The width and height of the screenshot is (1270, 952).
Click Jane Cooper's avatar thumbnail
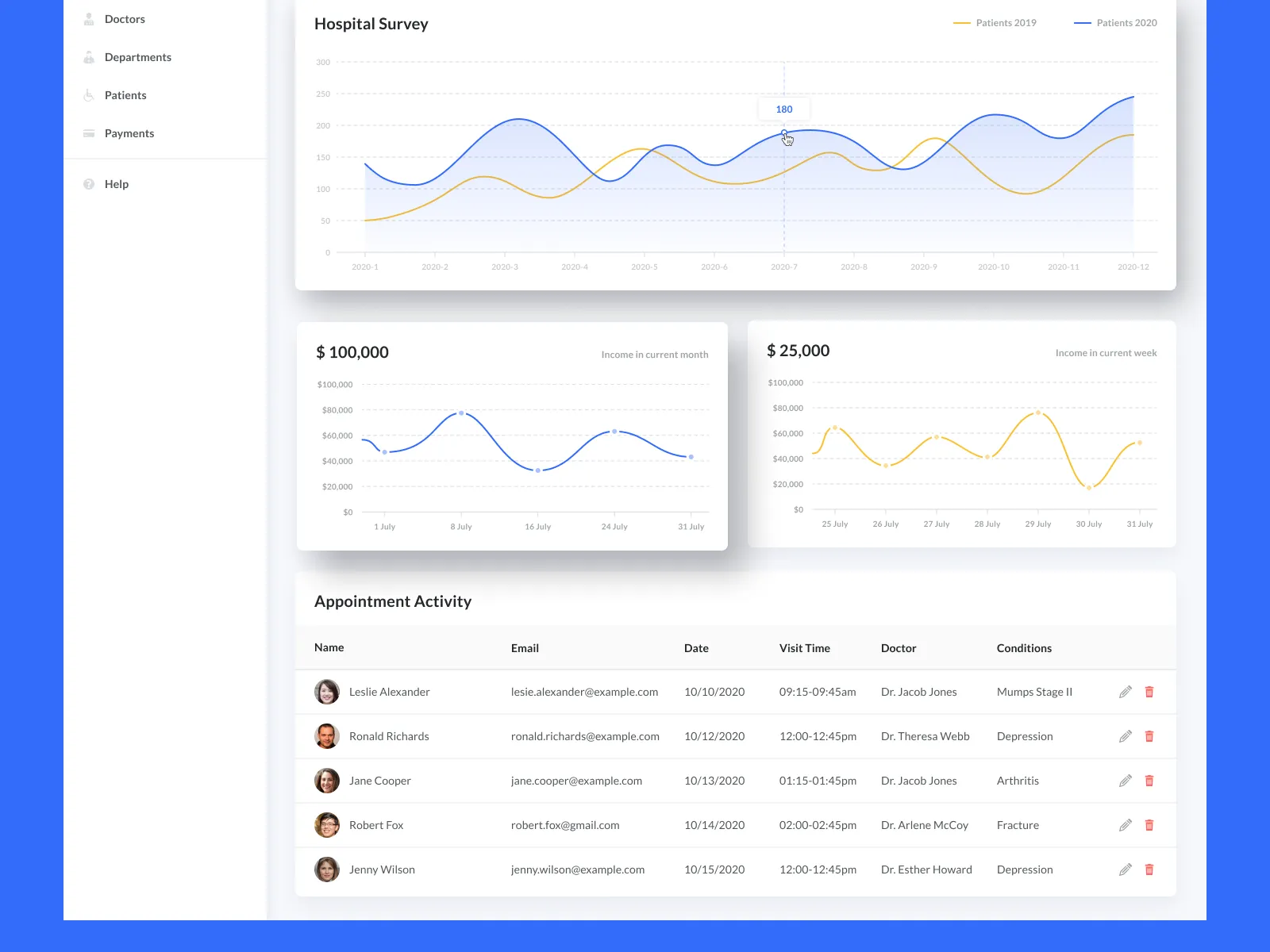(x=326, y=781)
